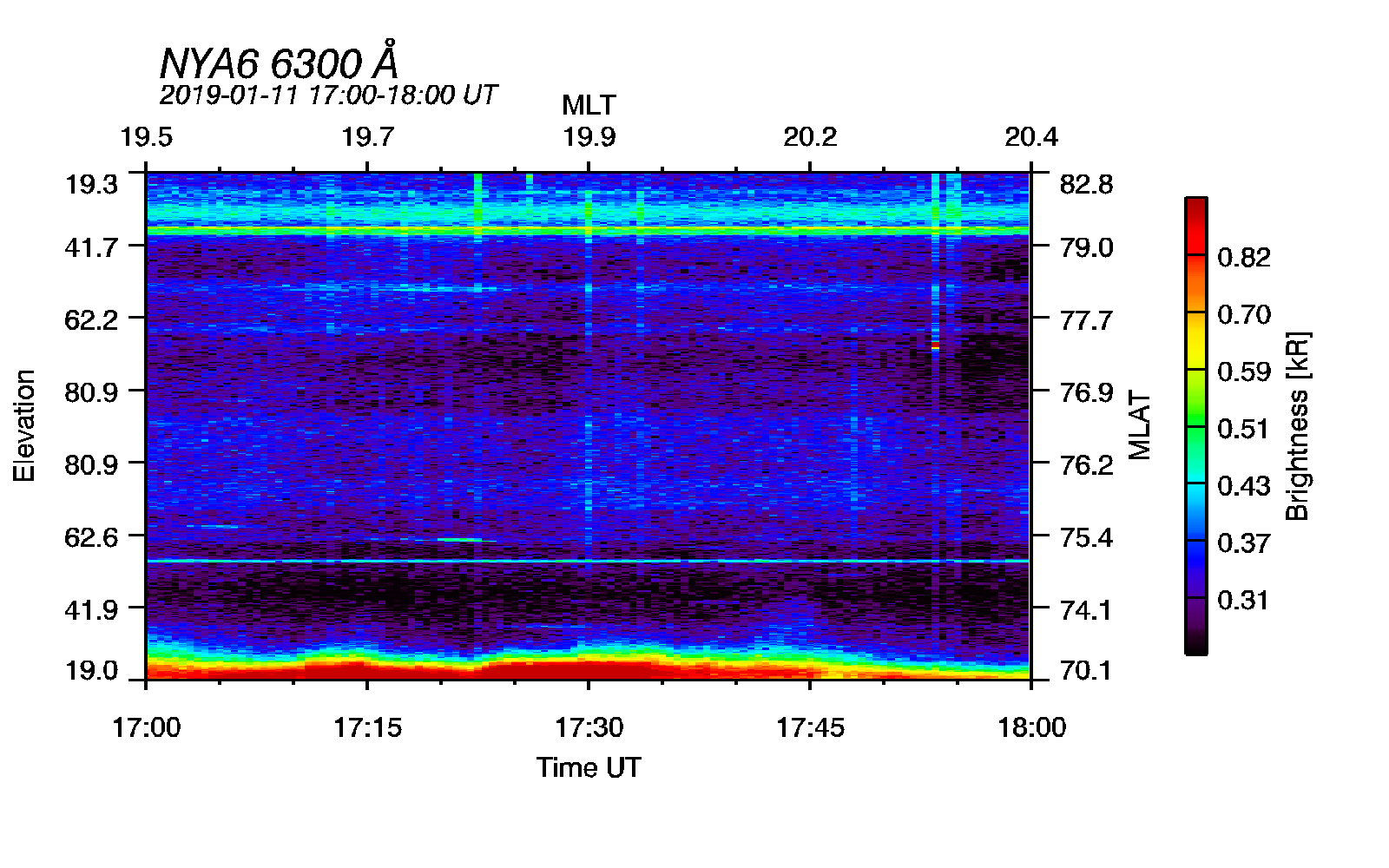This screenshot has height=868, width=1389.
Task: Pick the MLAT tick value 76.2
Action: click(x=1086, y=464)
